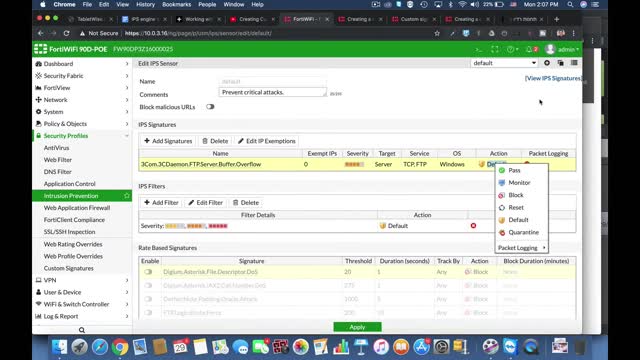Open the admin user menu

(563, 49)
